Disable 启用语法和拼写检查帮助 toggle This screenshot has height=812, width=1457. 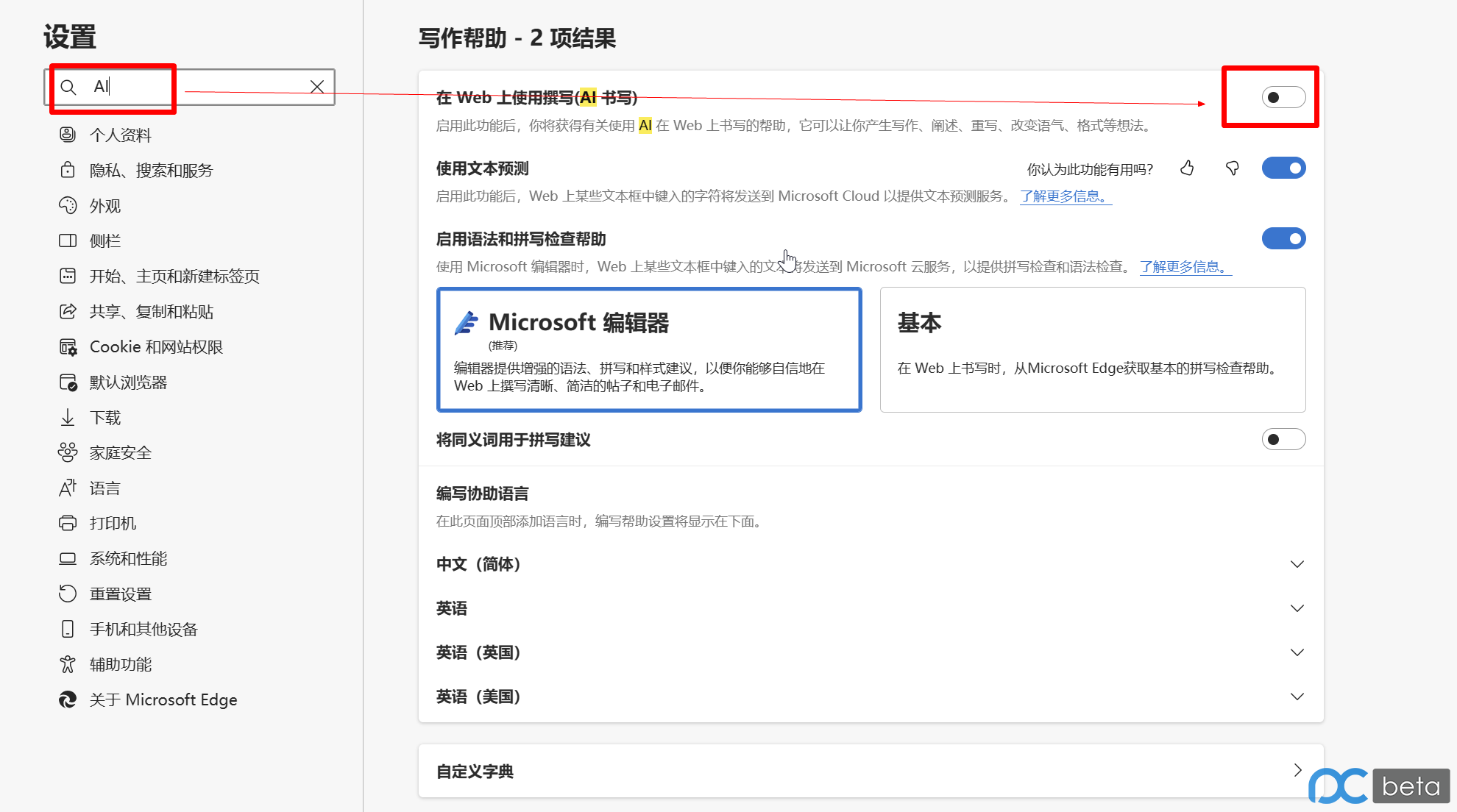coord(1283,238)
